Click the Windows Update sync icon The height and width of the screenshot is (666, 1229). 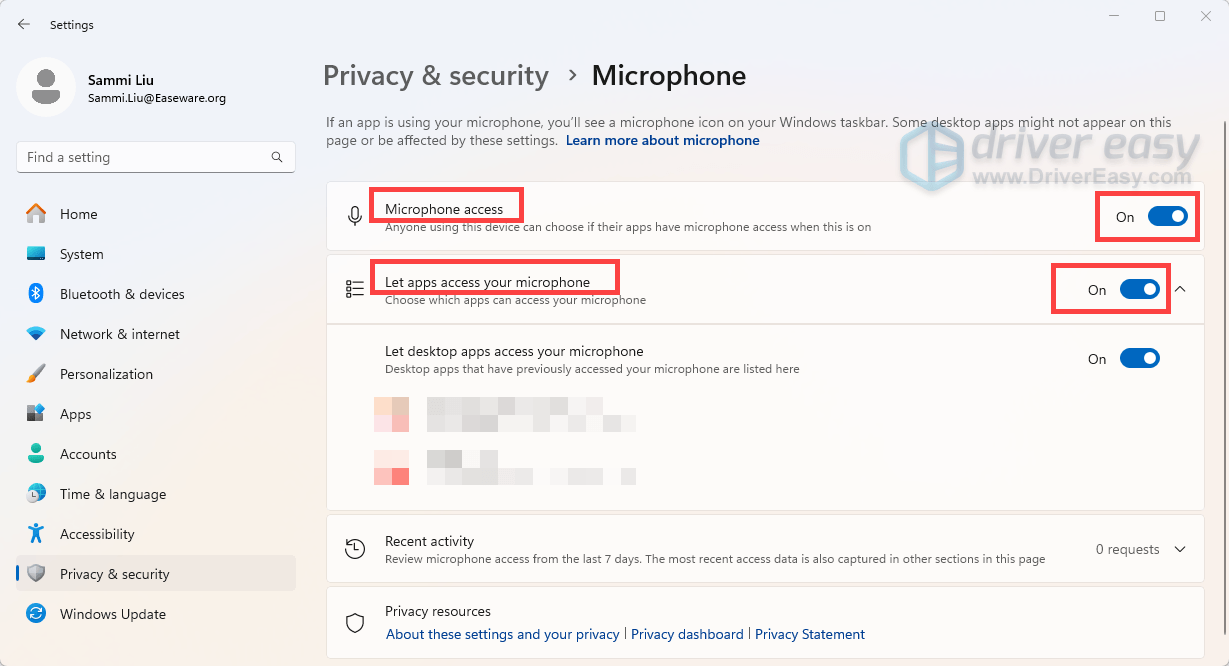pyautogui.click(x=36, y=614)
